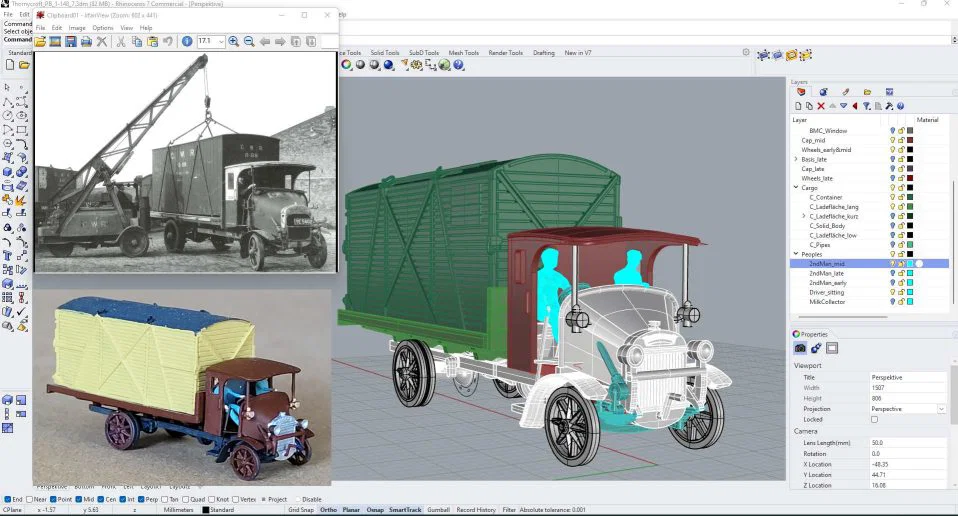Screen dimensions: 958x516
Task: Click the delete layer red X icon
Action: pyautogui.click(x=821, y=106)
